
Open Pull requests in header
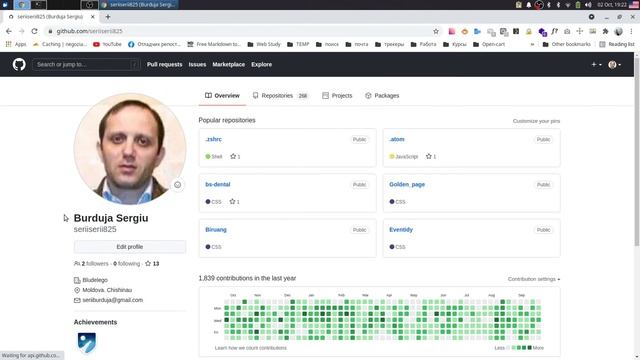(164, 64)
